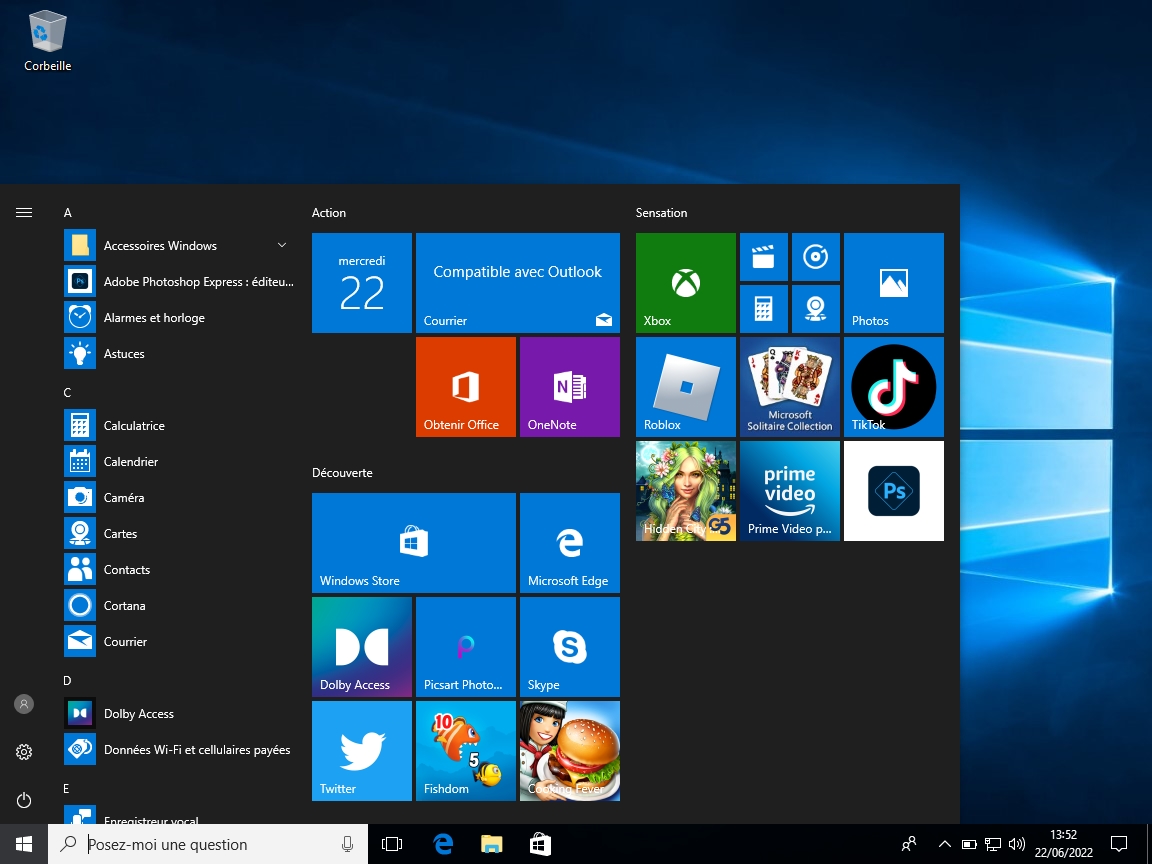Expand the Start menu hamburger button

[x=24, y=212]
